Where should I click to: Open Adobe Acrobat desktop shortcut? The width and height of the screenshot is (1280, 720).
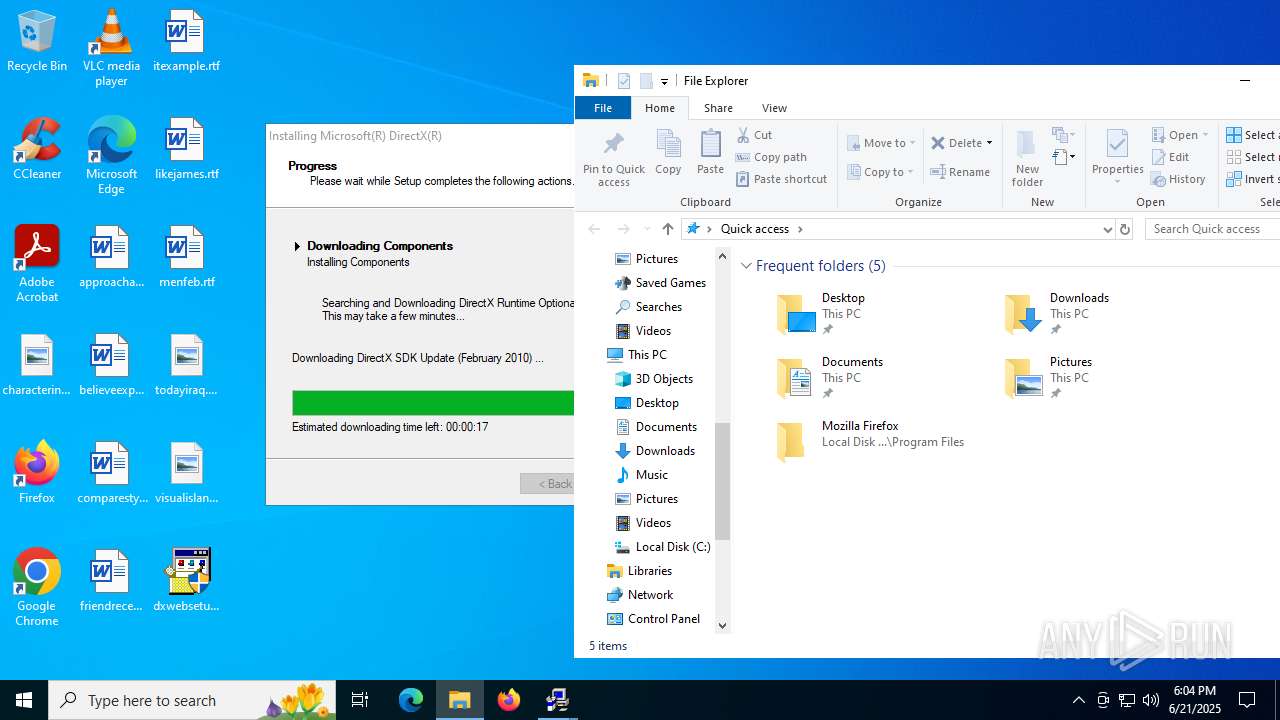37,264
